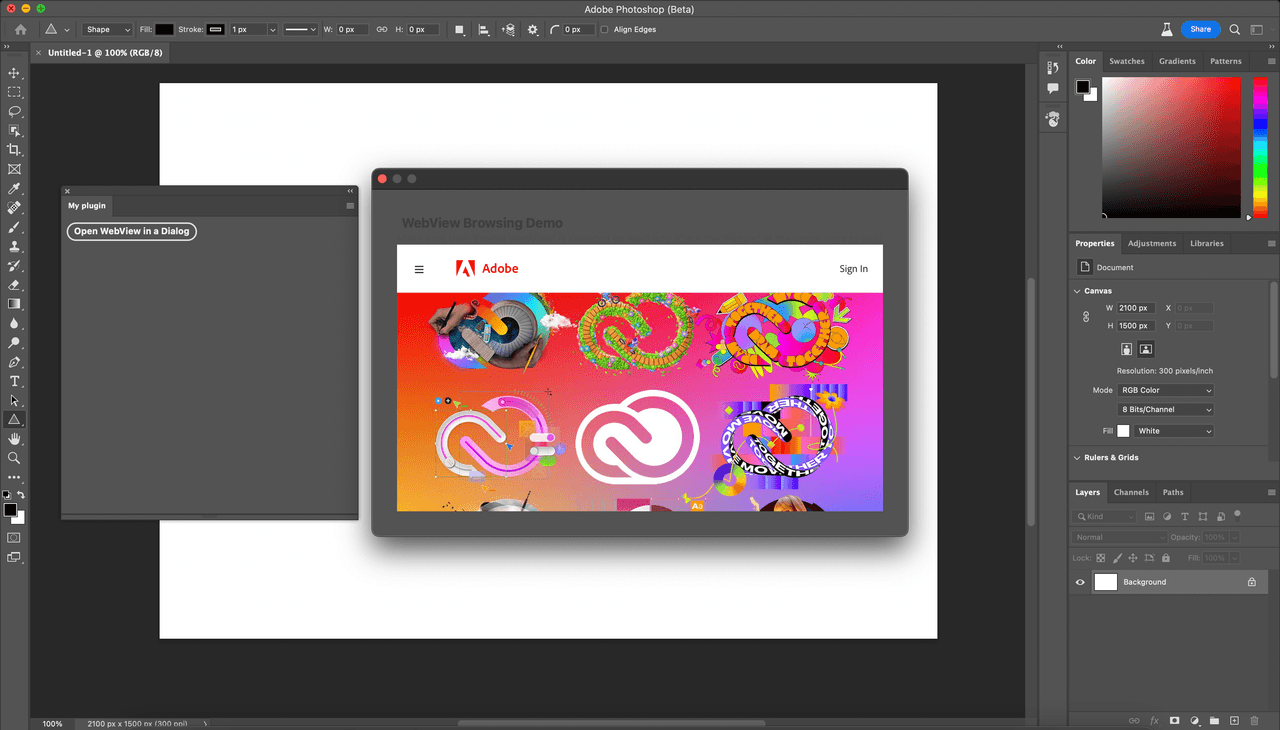Switch to the Swatches tab
The height and width of the screenshot is (730, 1280).
pyautogui.click(x=1127, y=61)
